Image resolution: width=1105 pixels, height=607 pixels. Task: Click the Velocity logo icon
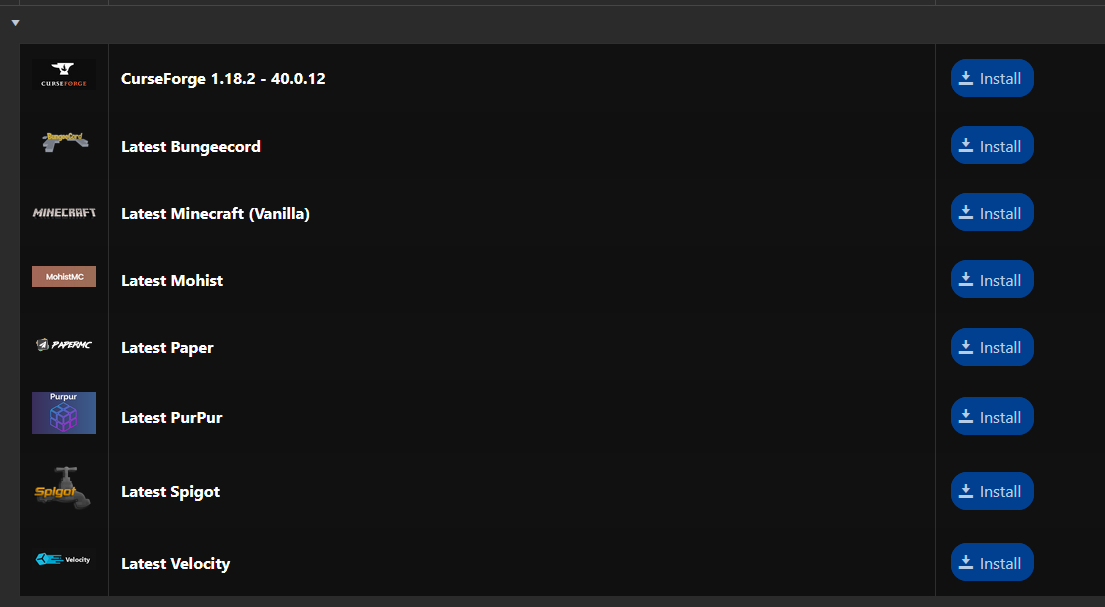[x=63, y=560]
